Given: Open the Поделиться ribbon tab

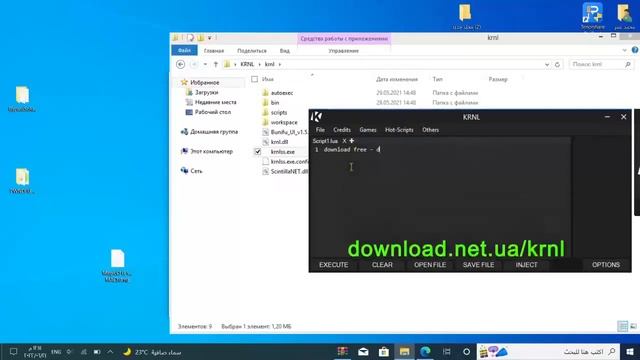Looking at the screenshot, I should 252,51.
